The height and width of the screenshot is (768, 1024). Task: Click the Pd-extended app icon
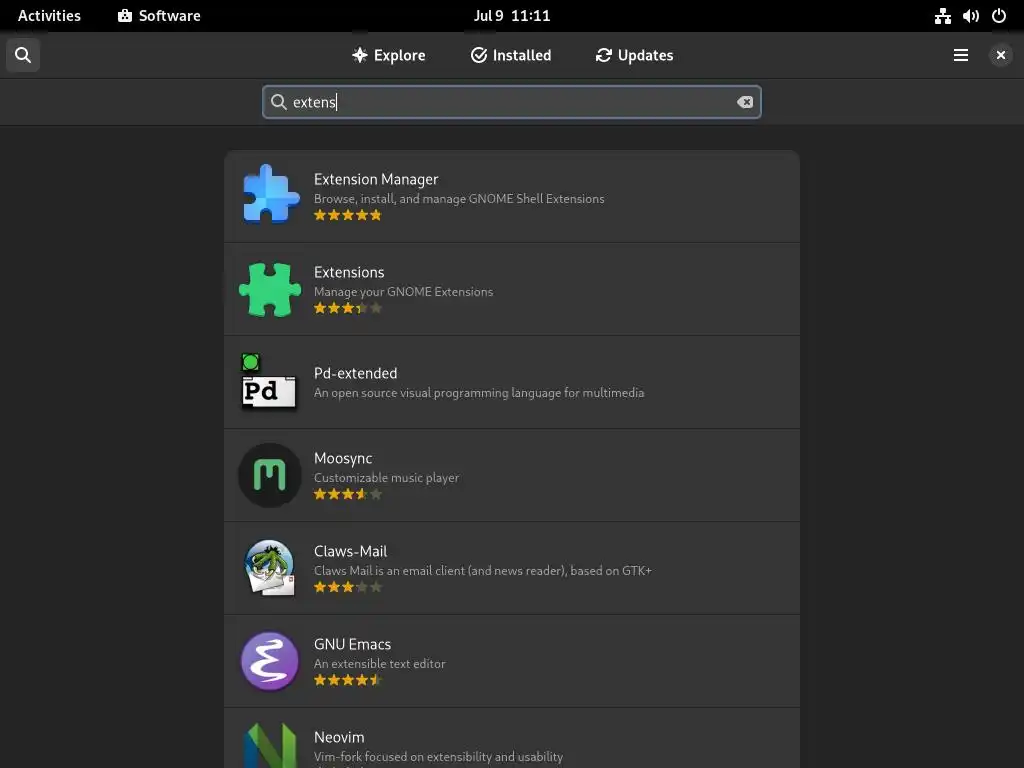pos(269,382)
